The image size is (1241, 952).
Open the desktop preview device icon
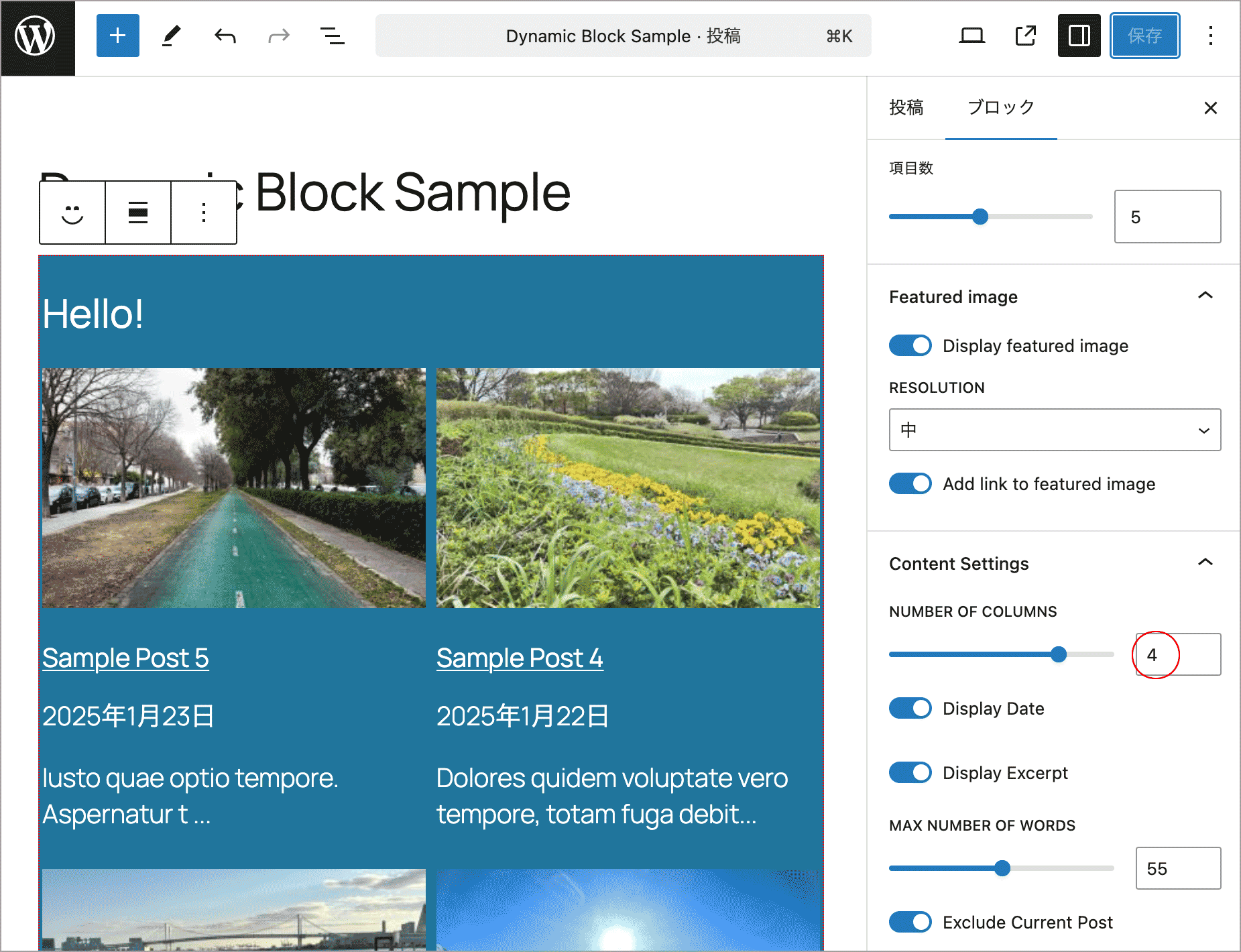[x=971, y=36]
